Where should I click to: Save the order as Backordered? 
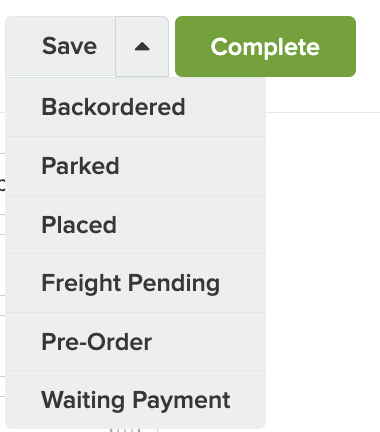tap(135, 107)
